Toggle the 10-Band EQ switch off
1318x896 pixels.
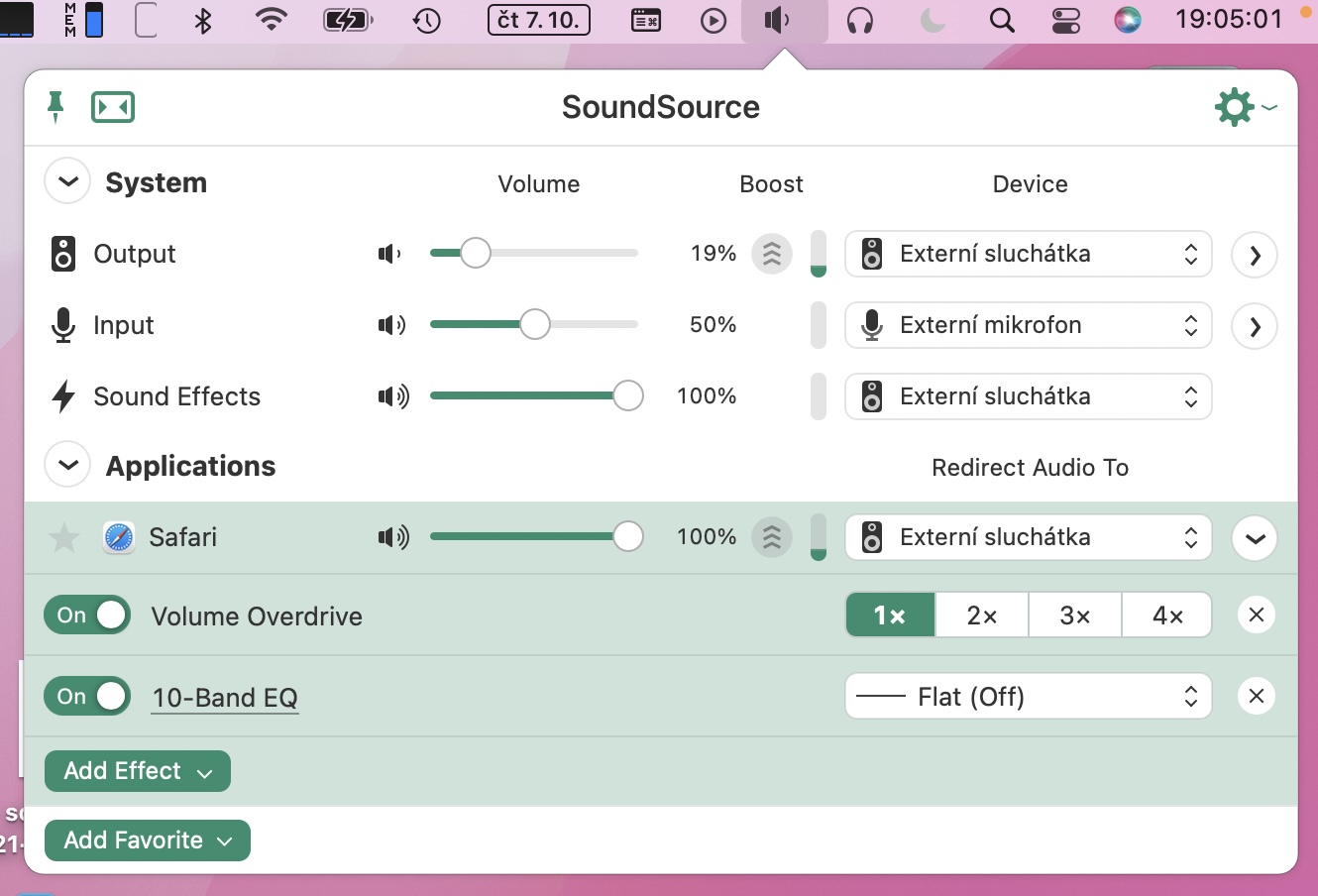coord(87,696)
